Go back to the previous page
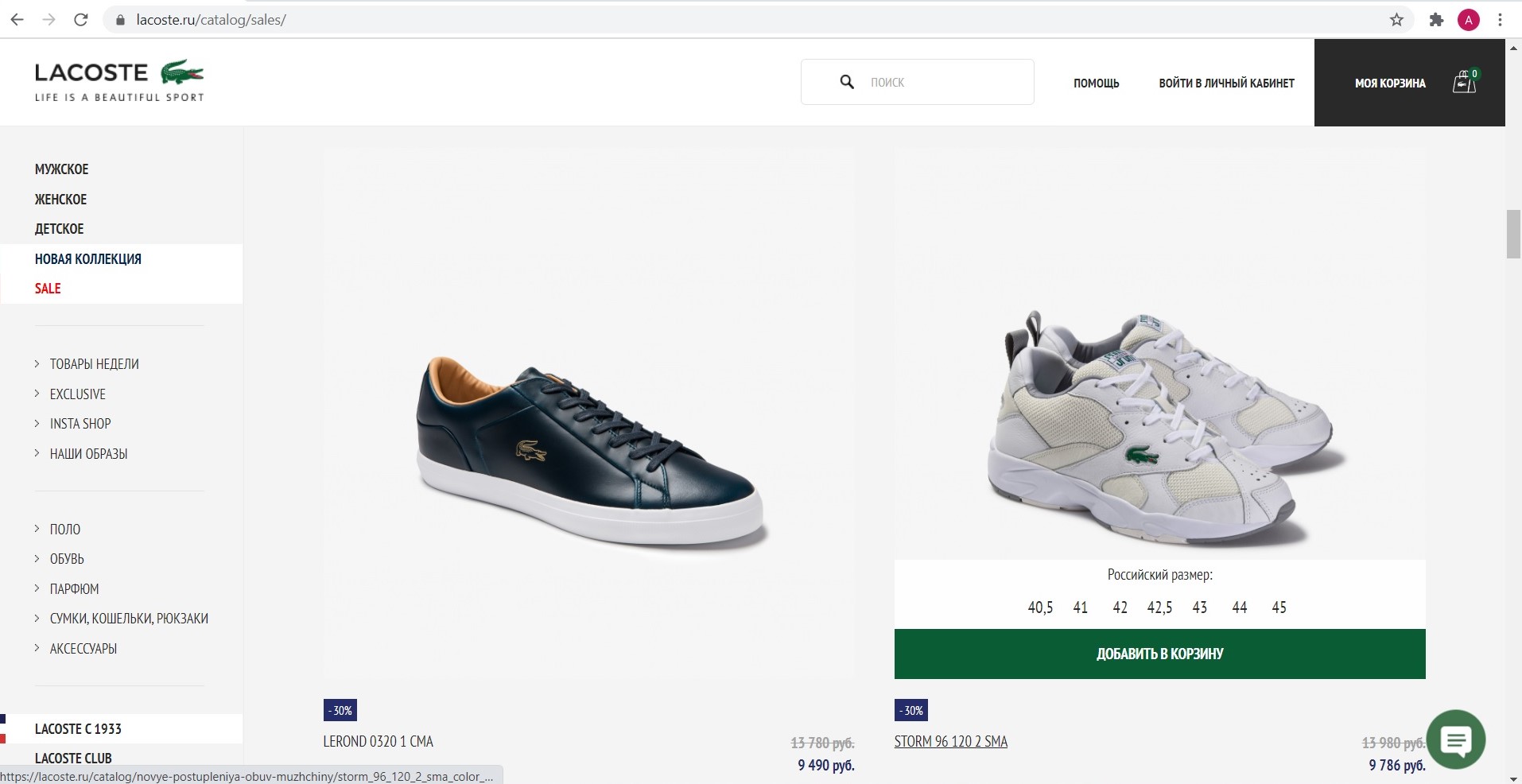This screenshot has width=1522, height=784. pos(17,20)
